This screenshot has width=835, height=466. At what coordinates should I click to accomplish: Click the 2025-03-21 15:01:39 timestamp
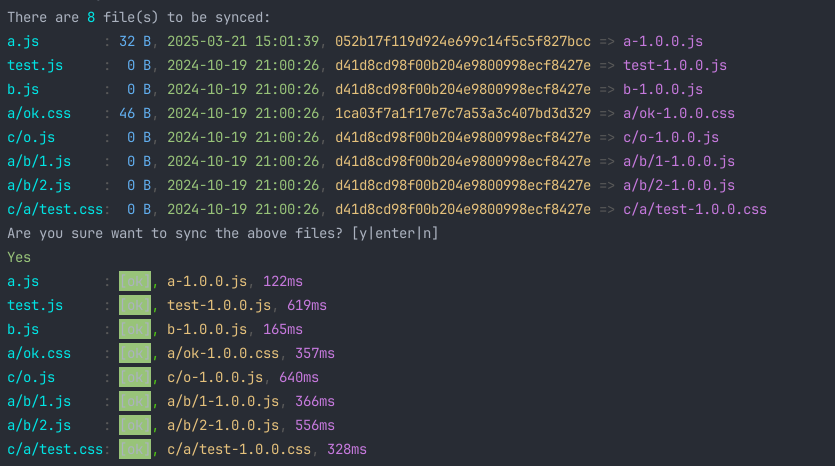click(243, 41)
